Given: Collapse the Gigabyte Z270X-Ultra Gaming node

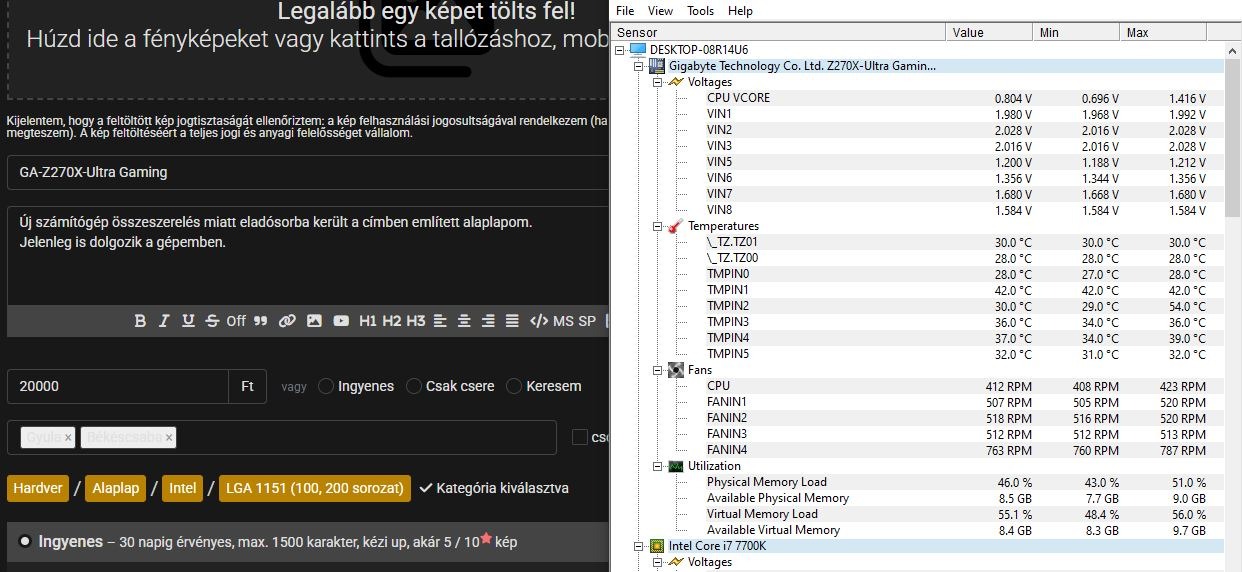Looking at the screenshot, I should [639, 66].
